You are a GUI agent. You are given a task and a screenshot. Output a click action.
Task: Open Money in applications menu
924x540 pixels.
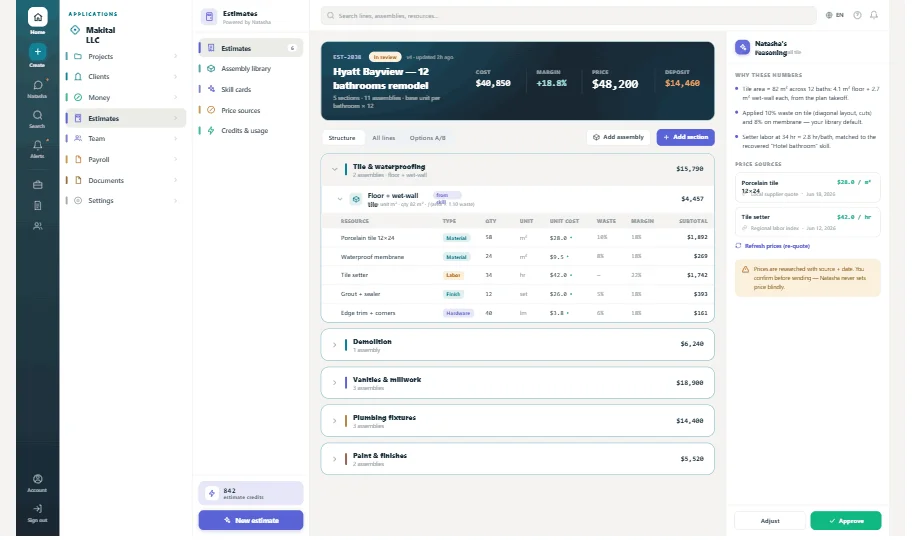(x=126, y=97)
